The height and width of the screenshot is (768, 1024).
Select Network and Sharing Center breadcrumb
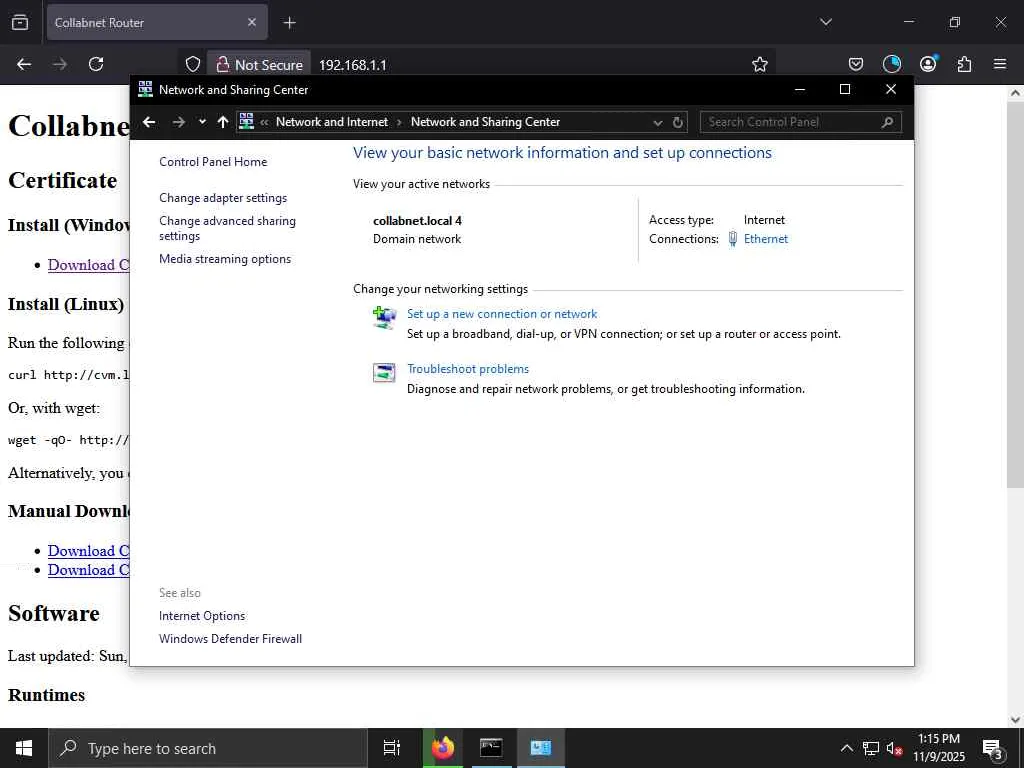(485, 122)
